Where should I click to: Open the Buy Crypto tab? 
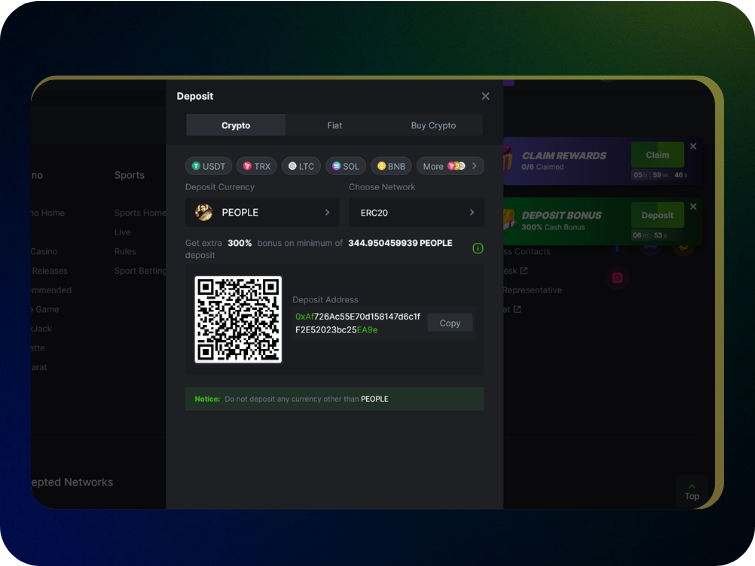click(433, 125)
